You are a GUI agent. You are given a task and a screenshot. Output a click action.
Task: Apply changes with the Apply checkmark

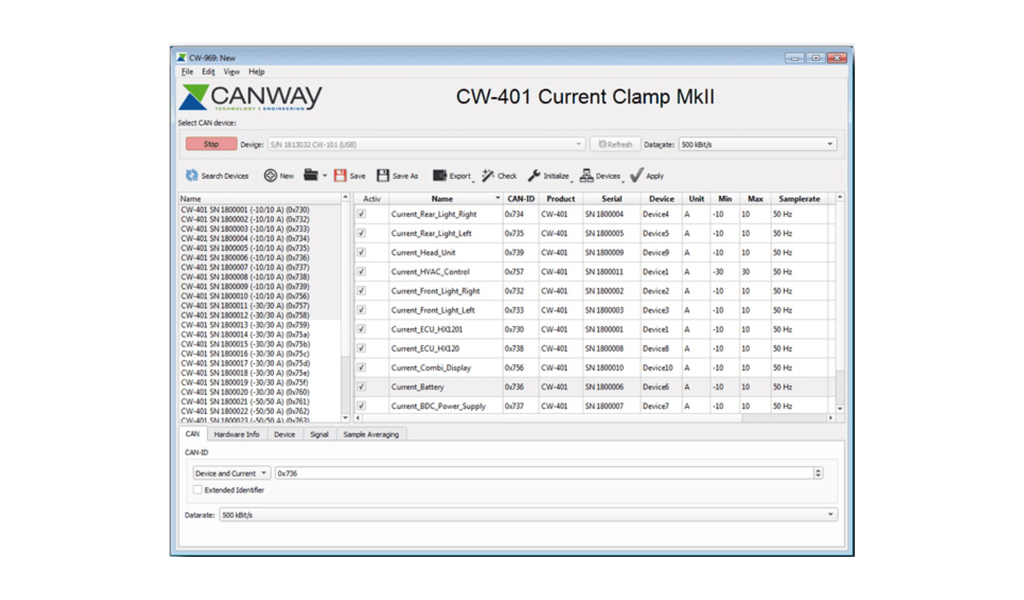647,176
